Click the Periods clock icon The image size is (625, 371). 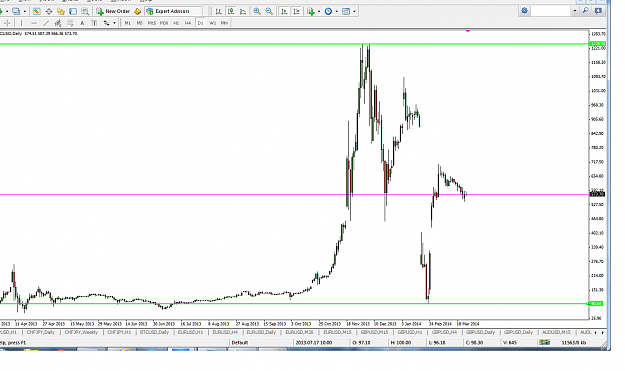click(328, 11)
